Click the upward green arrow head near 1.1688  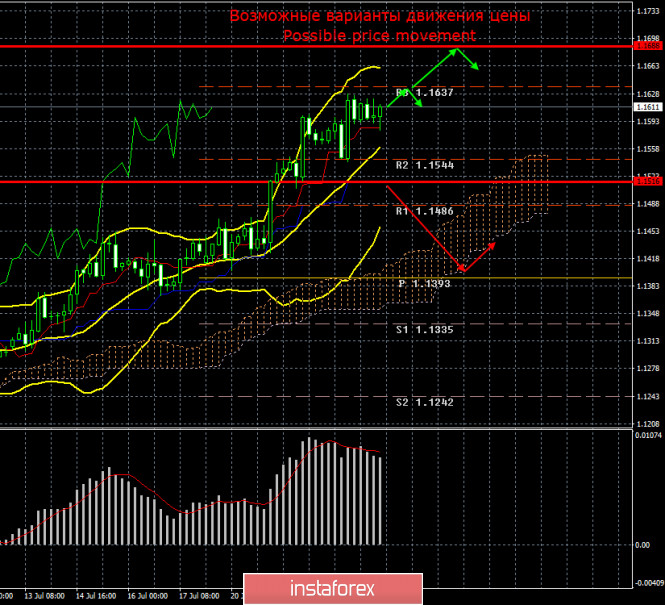(x=458, y=50)
